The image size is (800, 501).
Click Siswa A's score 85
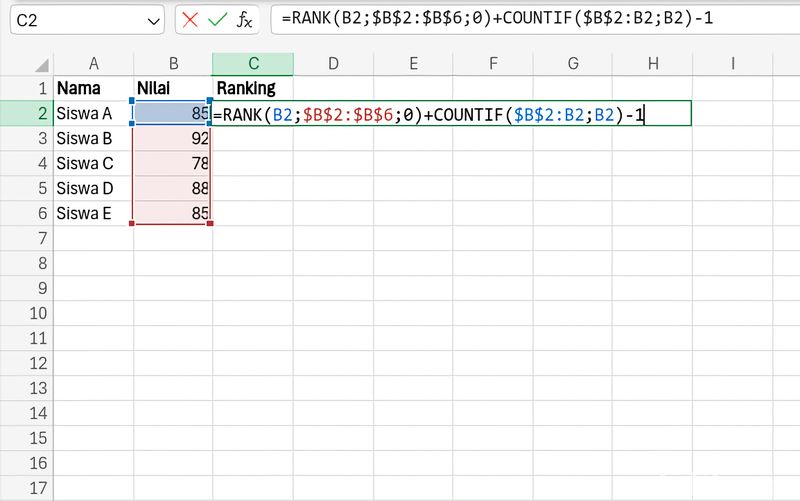tap(173, 113)
